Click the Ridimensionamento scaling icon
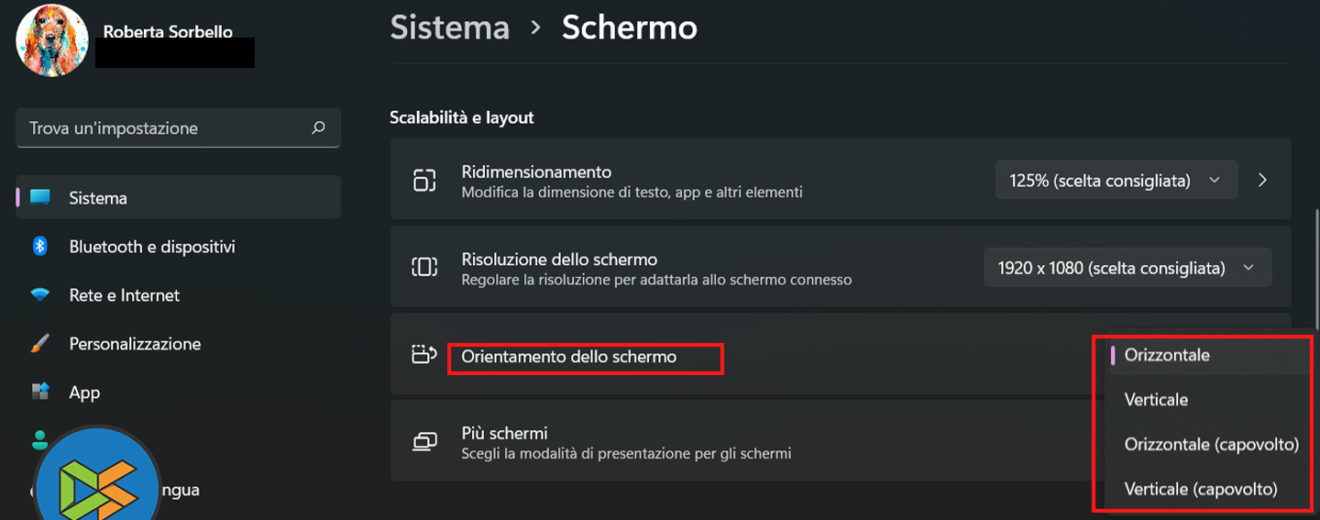1320x520 pixels. point(425,180)
